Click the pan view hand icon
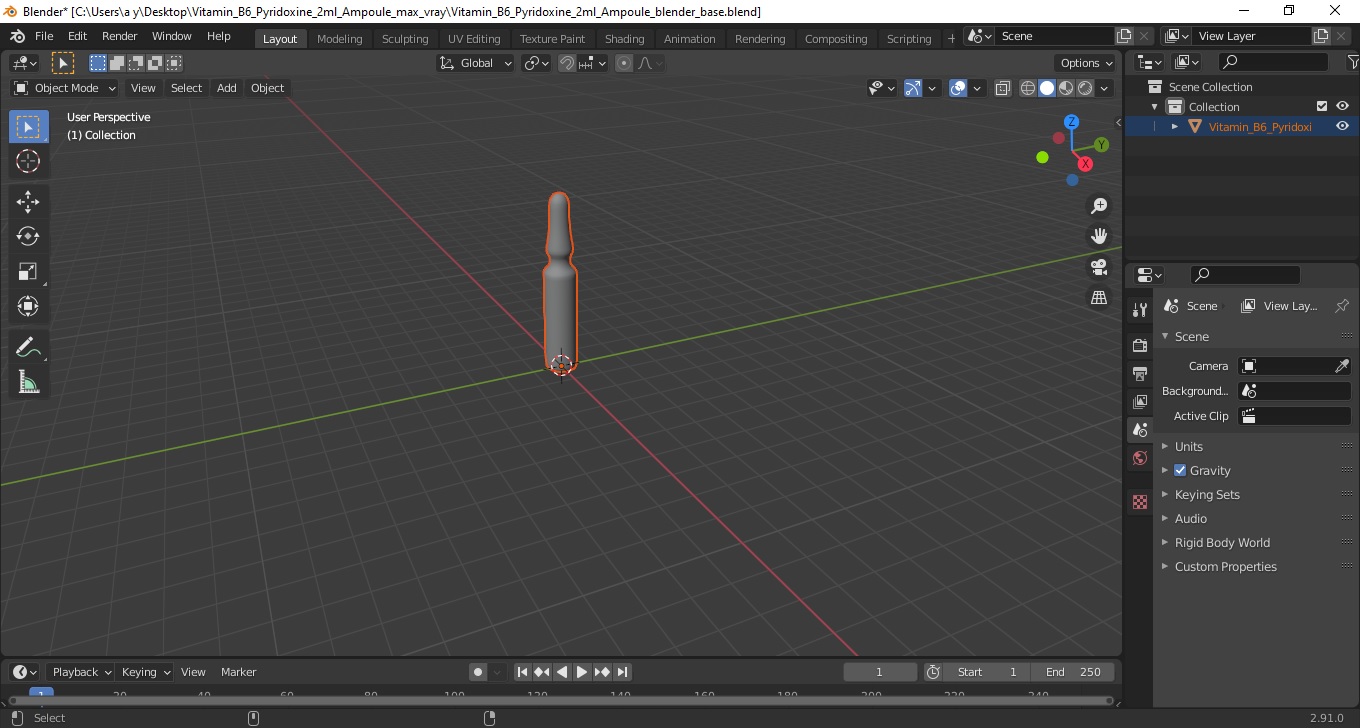The width and height of the screenshot is (1360, 728). click(1099, 236)
